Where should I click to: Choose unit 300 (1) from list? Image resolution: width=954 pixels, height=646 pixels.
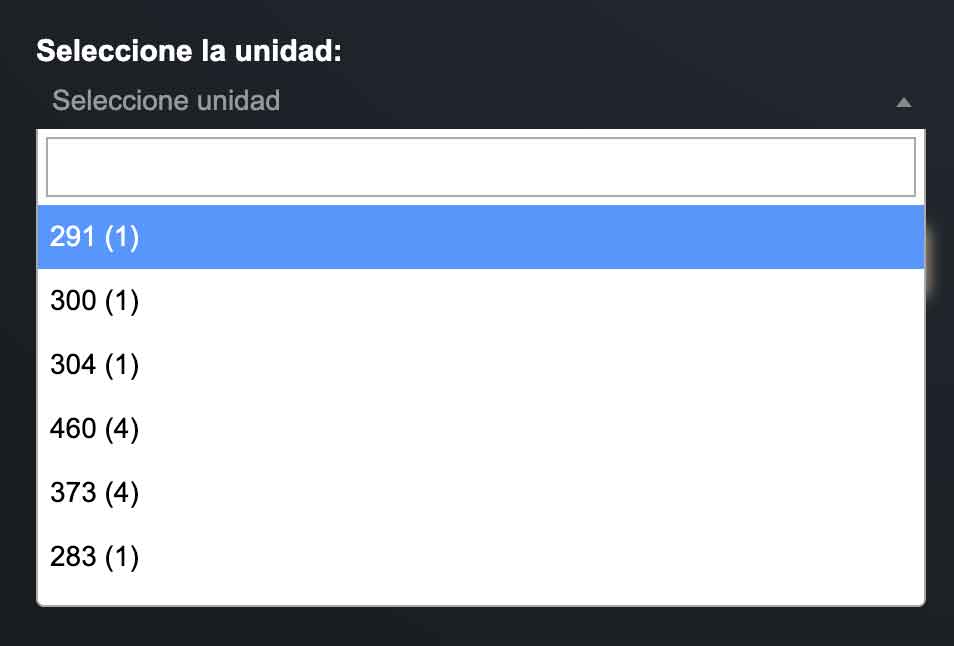pos(481,300)
